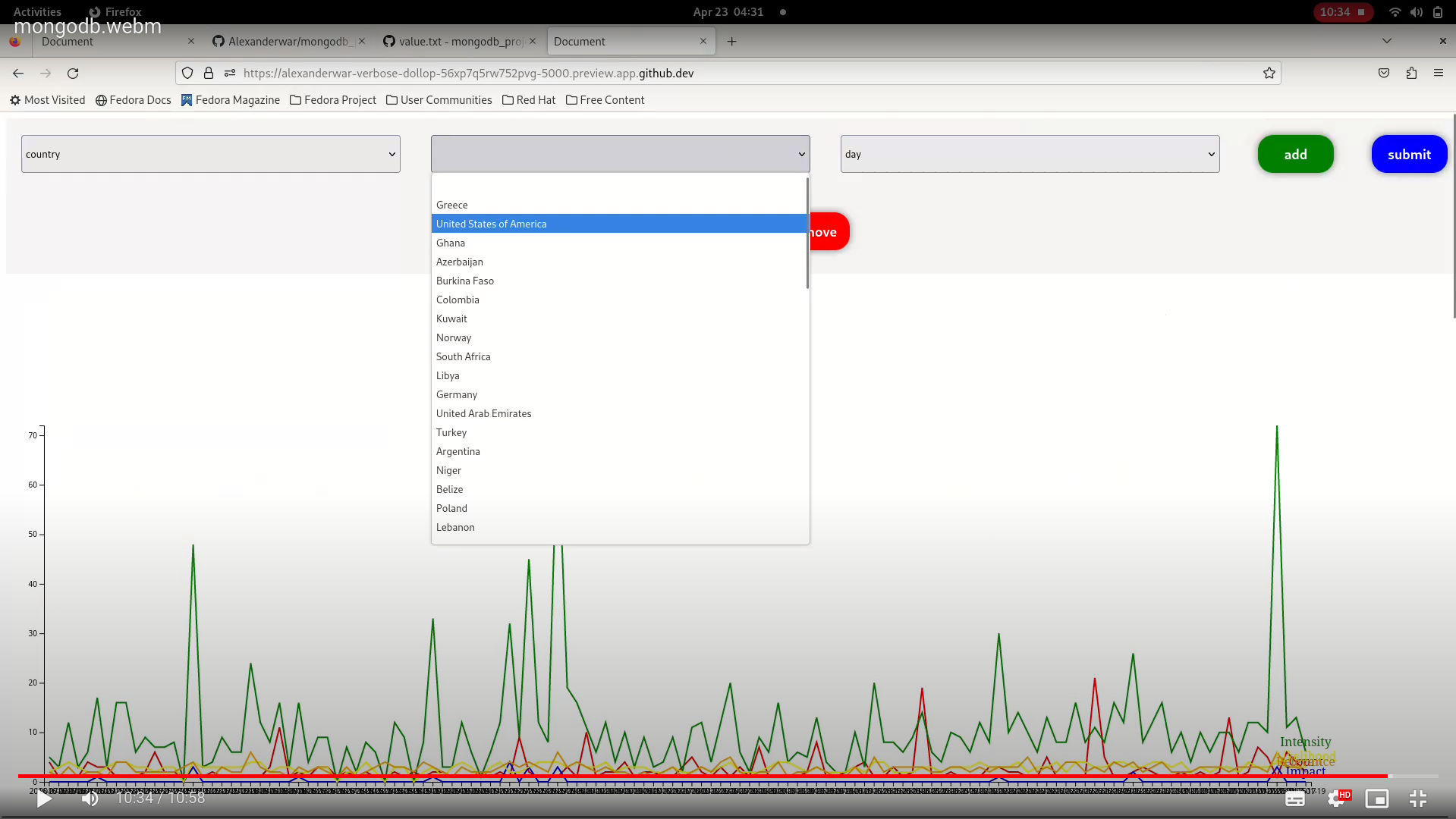Open video settings gear icon
This screenshot has height=819, width=1456.
coord(1337,798)
